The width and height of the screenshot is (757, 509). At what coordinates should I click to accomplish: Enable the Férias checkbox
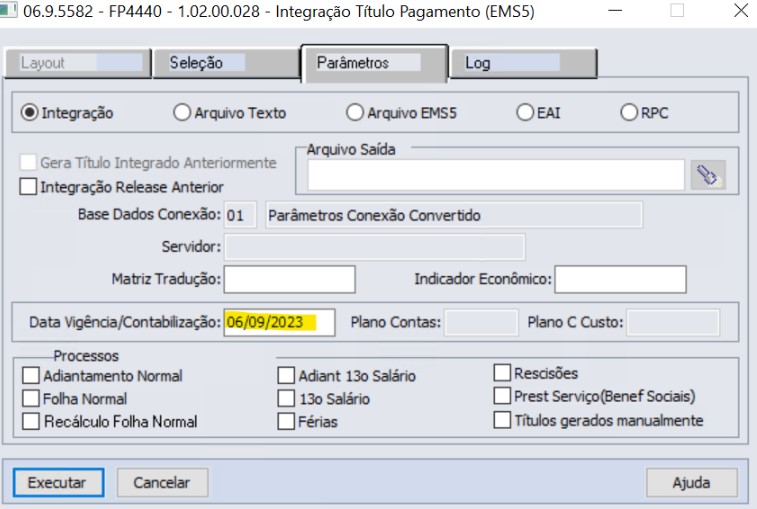[x=286, y=421]
